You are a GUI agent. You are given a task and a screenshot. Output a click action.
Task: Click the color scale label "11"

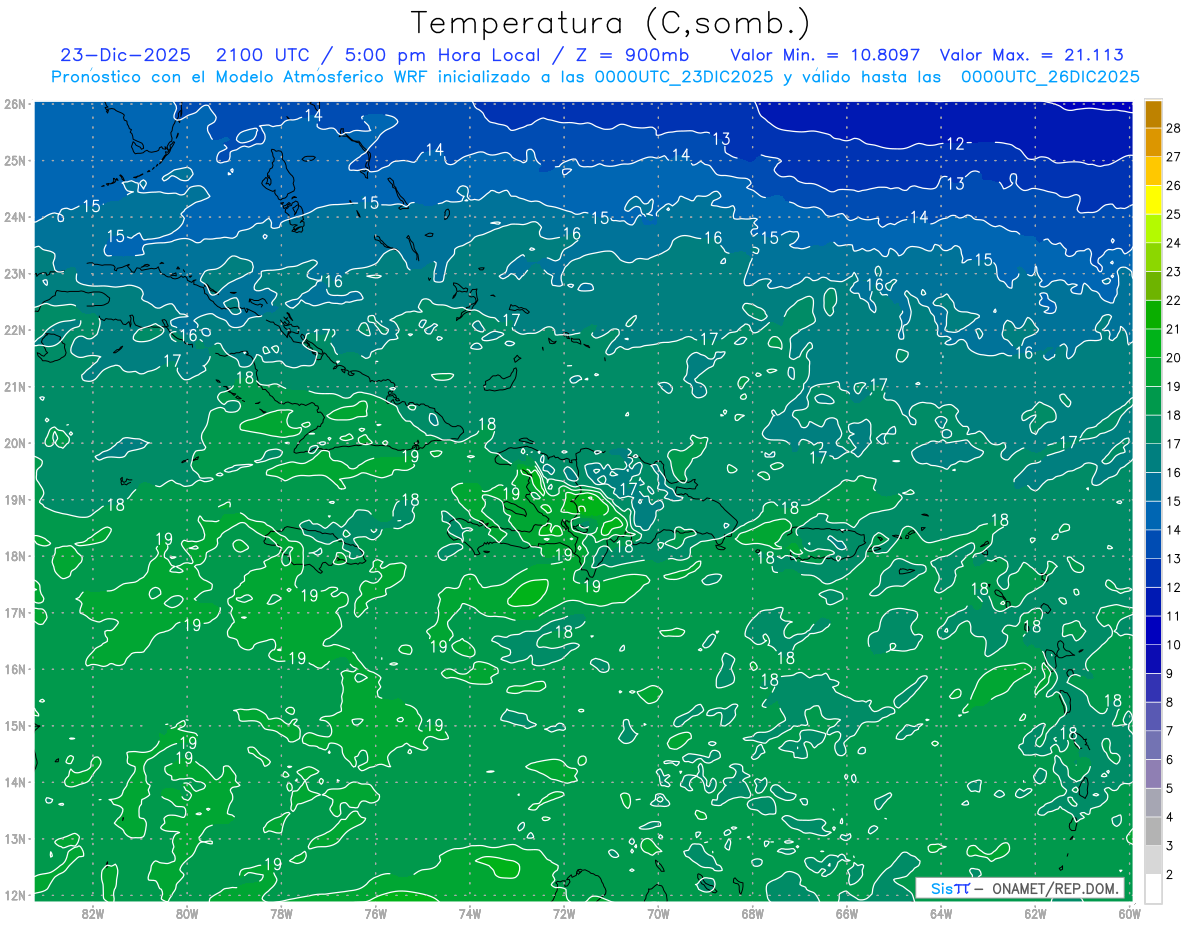point(1173,616)
